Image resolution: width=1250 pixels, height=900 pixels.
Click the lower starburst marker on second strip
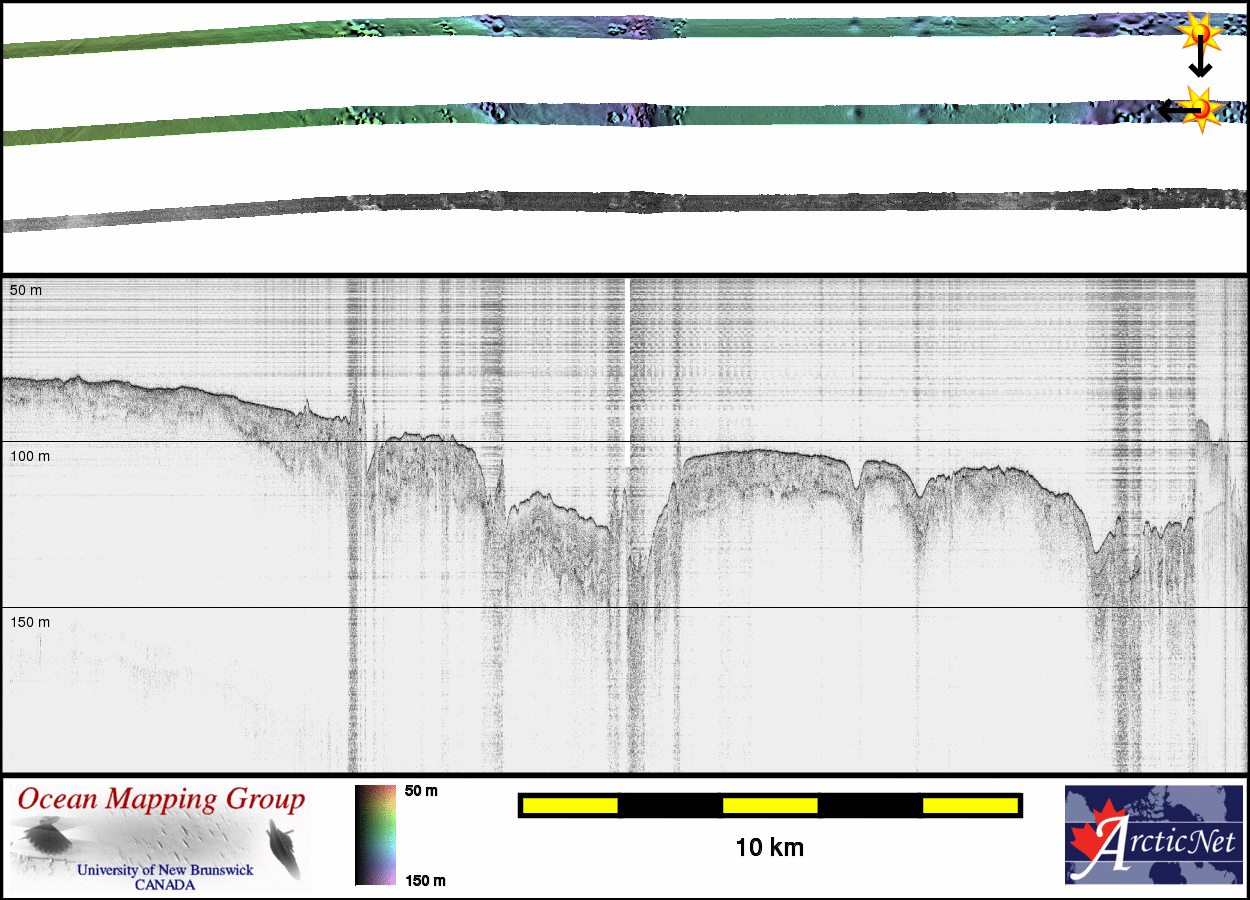point(1202,108)
